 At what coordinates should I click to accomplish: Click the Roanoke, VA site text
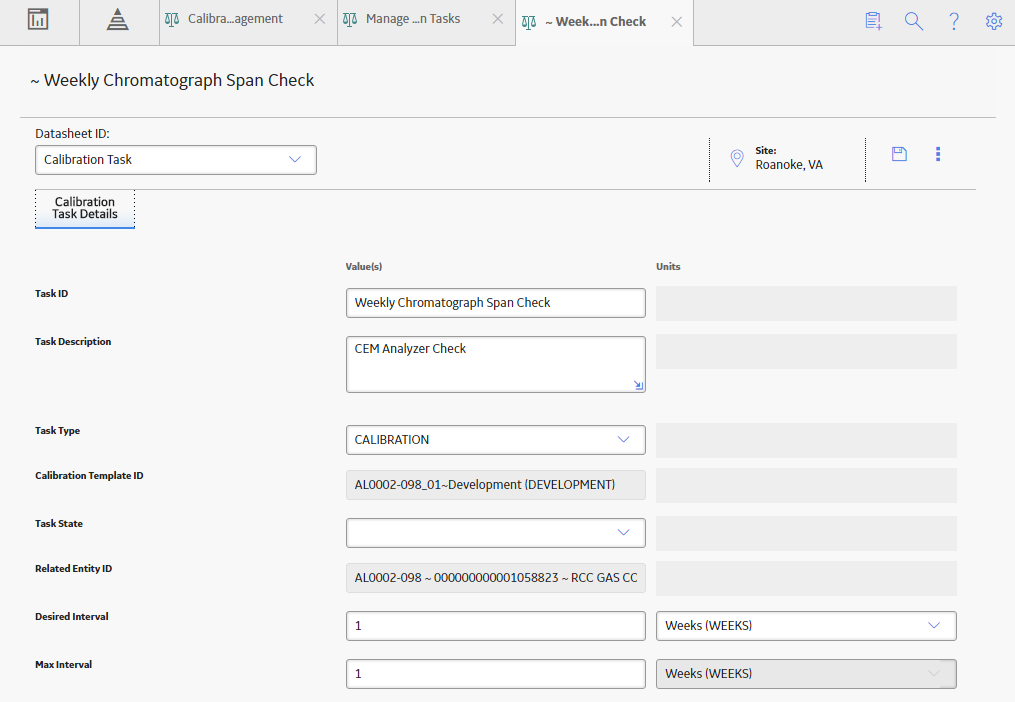click(x=789, y=165)
